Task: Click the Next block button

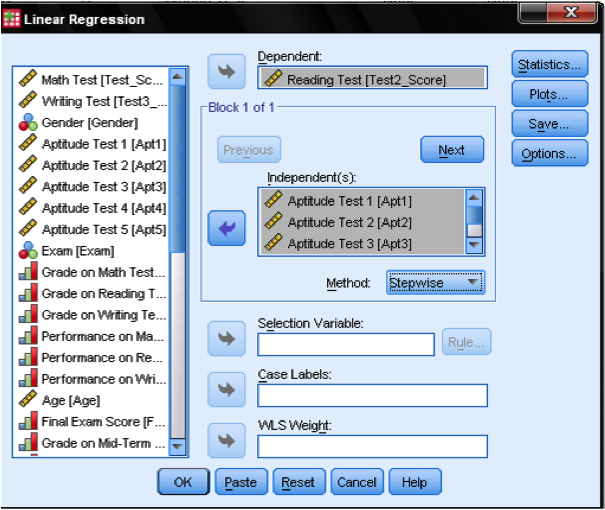Action: pos(451,150)
